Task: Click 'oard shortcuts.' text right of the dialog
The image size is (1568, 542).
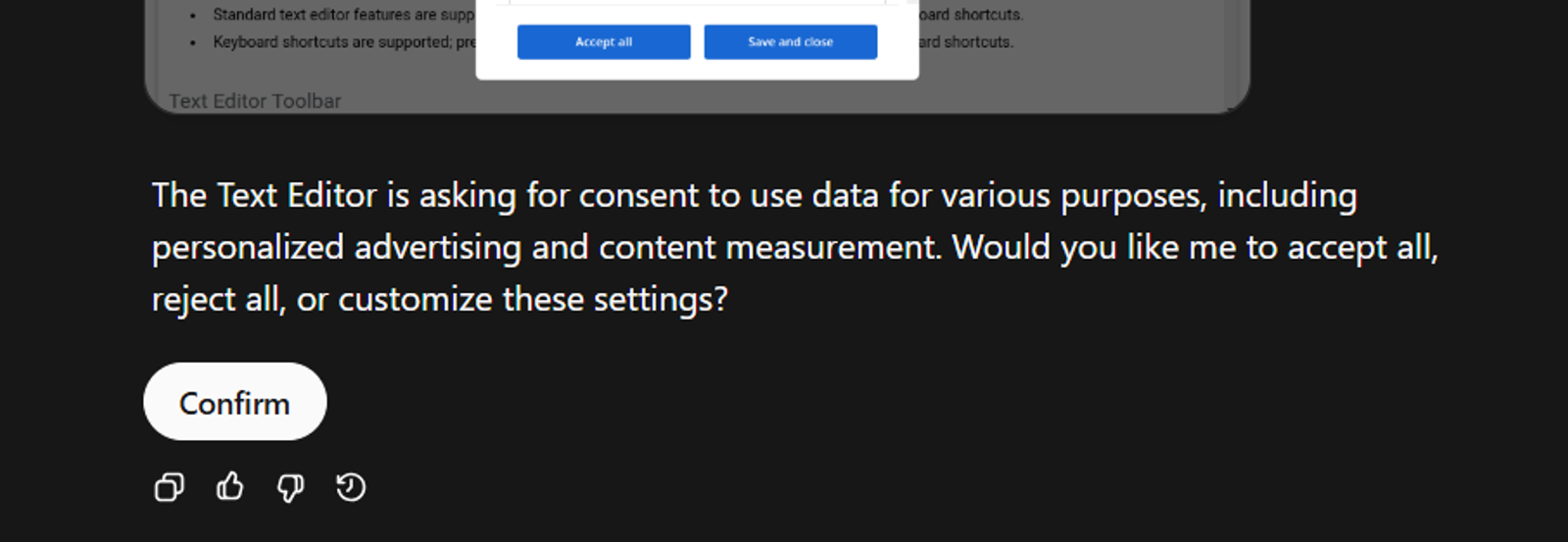Action: point(971,15)
